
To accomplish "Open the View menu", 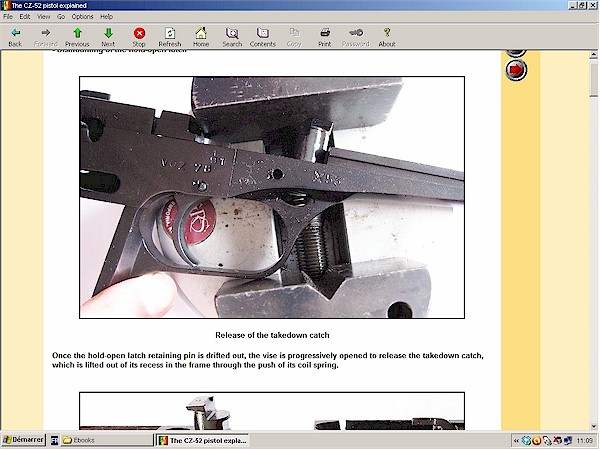I will (43, 16).
